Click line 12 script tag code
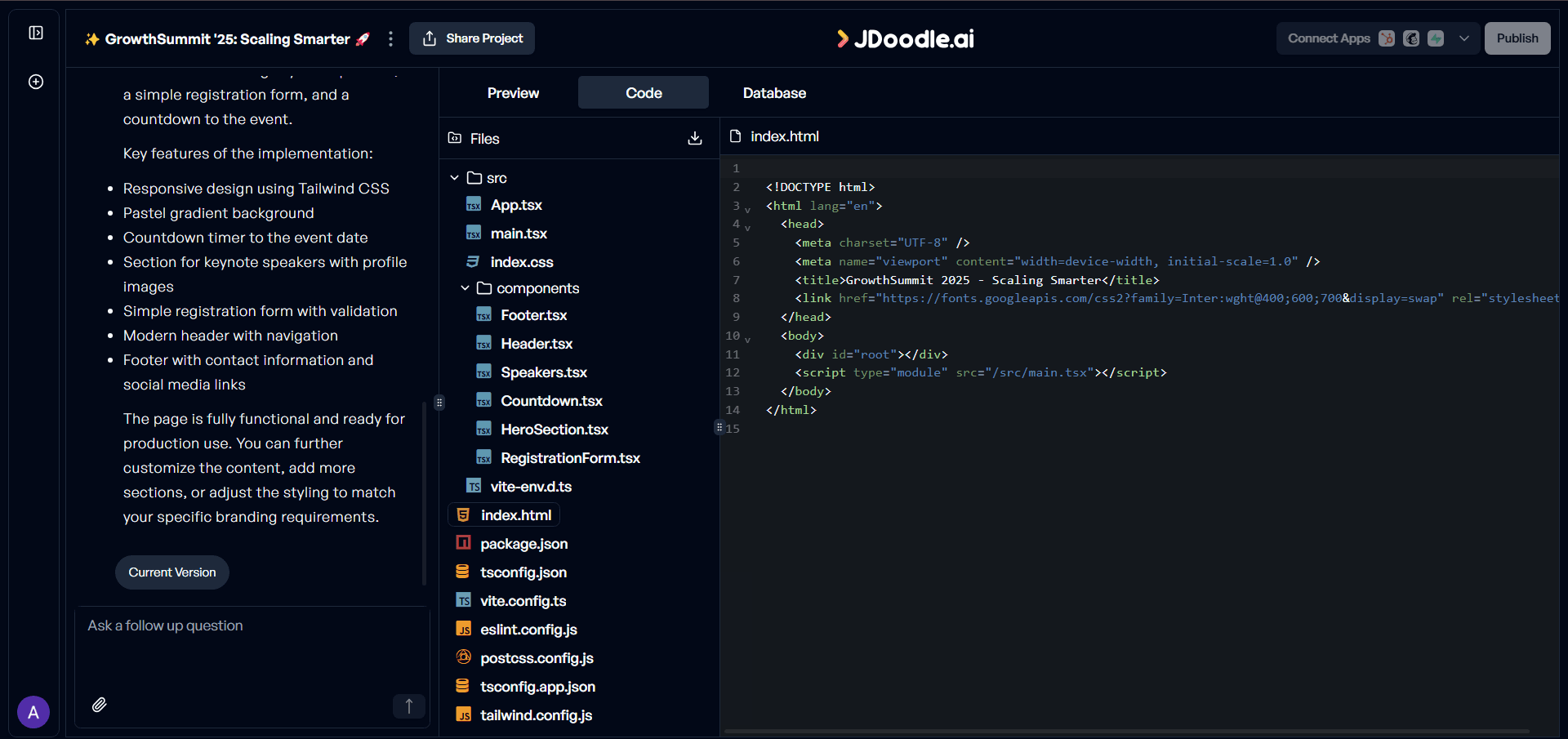The height and width of the screenshot is (739, 1568). click(981, 372)
